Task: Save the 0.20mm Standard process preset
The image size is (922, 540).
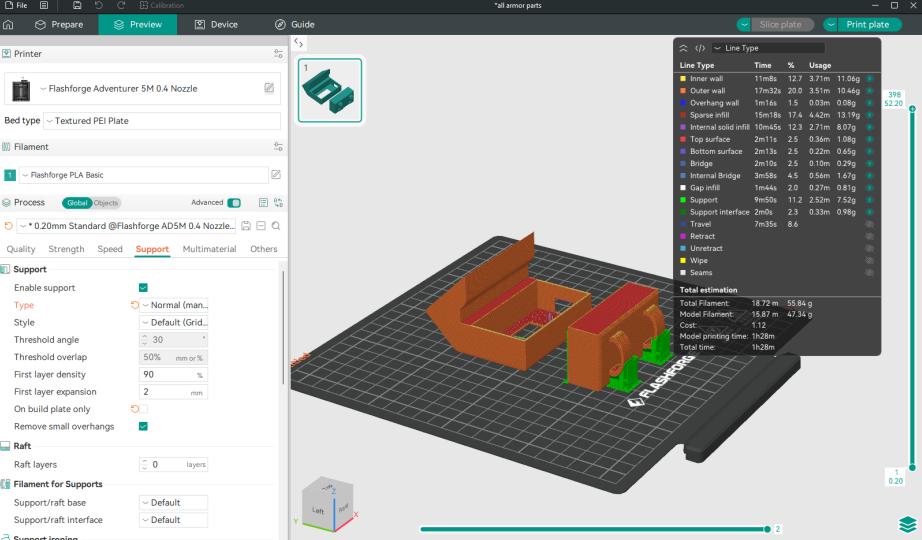Action: pyautogui.click(x=246, y=226)
